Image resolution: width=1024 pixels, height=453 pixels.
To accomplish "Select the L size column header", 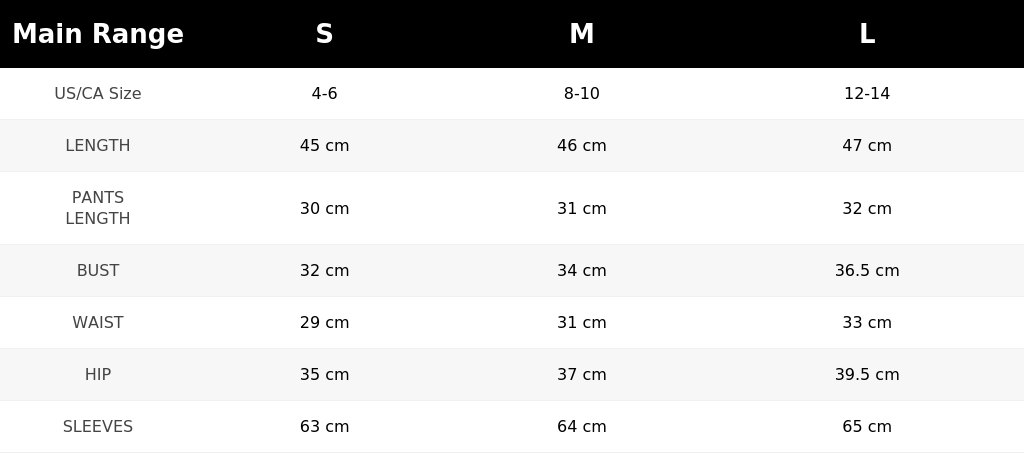I will (867, 34).
